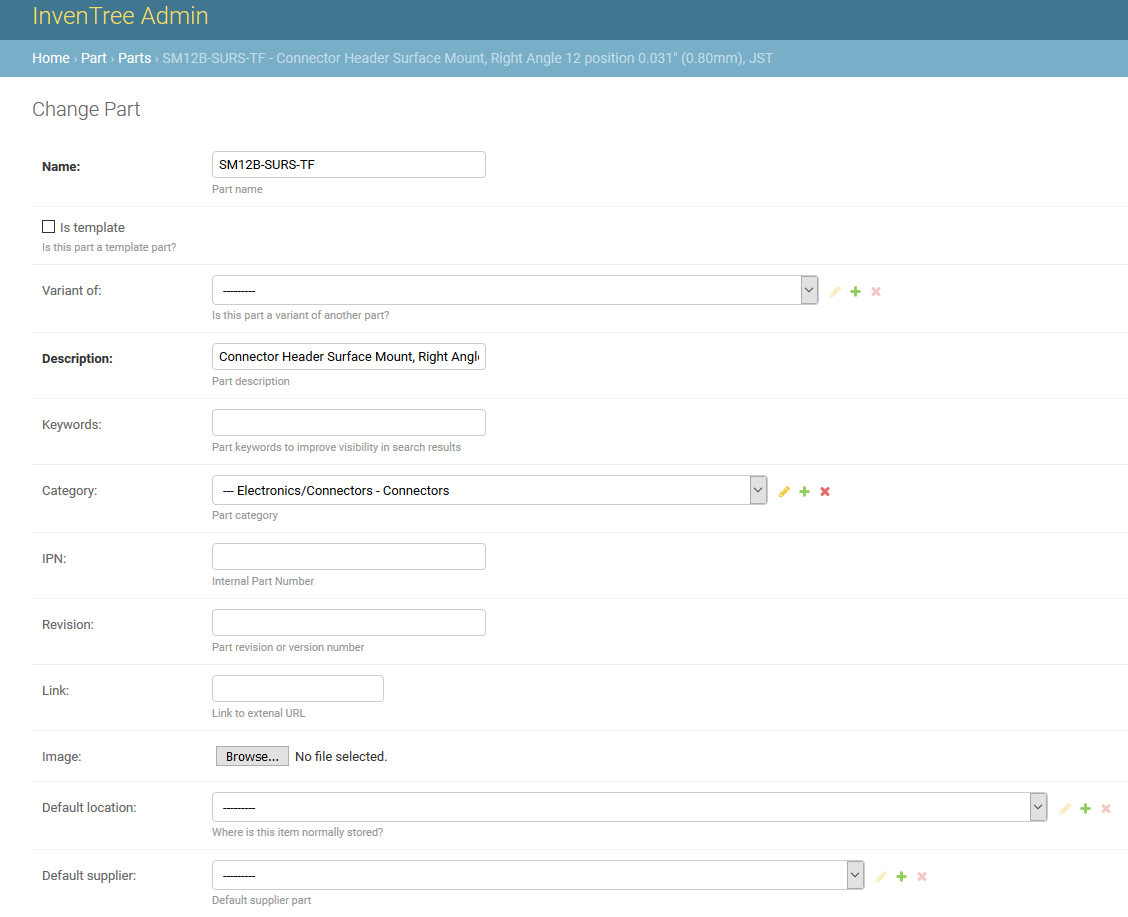Click the Browse button for Image
Screen dimensions: 1128x917
[x=252, y=756]
